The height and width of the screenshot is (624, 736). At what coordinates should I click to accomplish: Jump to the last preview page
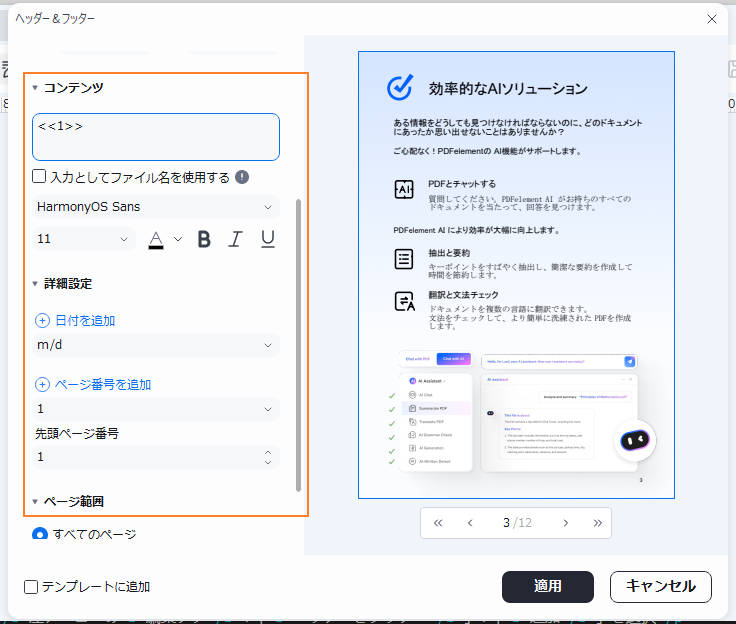[x=598, y=523]
